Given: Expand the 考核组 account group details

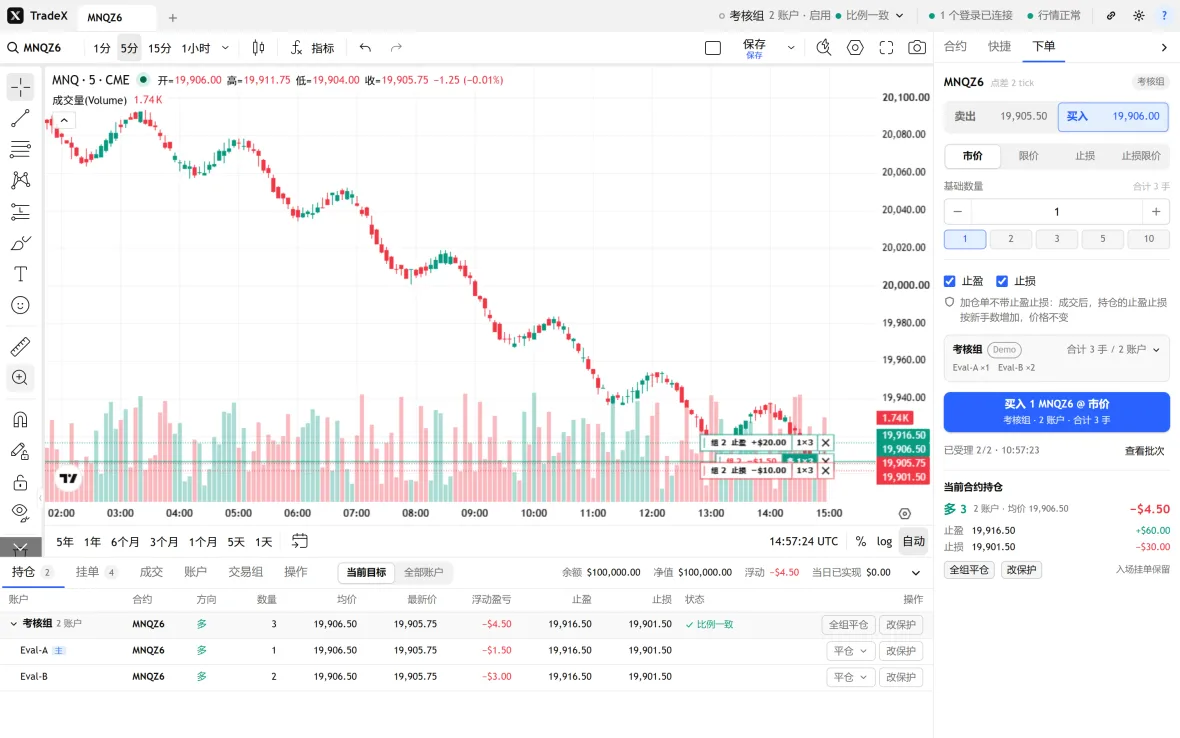Looking at the screenshot, I should (1157, 350).
